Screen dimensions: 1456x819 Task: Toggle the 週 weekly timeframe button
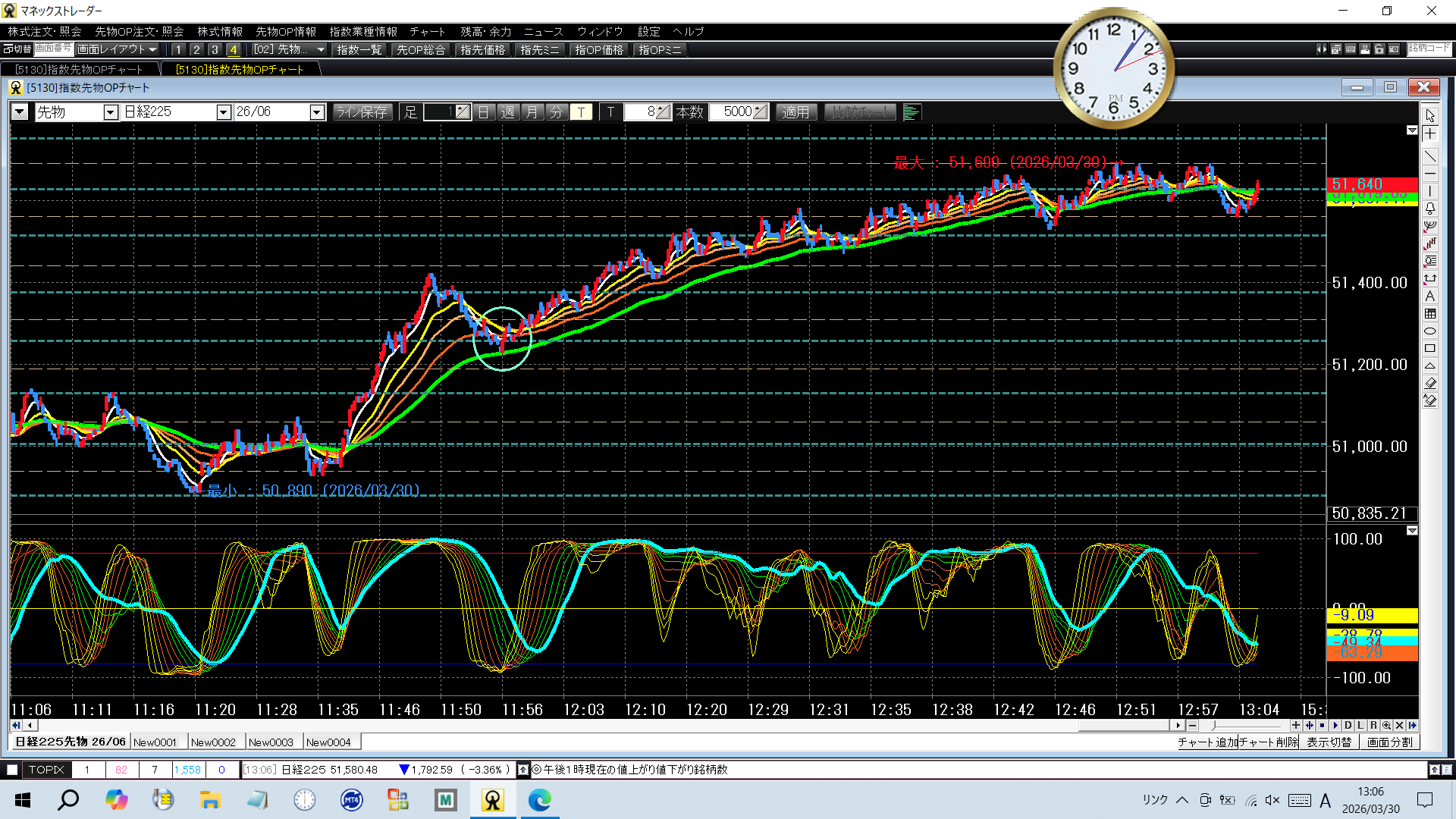[x=508, y=112]
